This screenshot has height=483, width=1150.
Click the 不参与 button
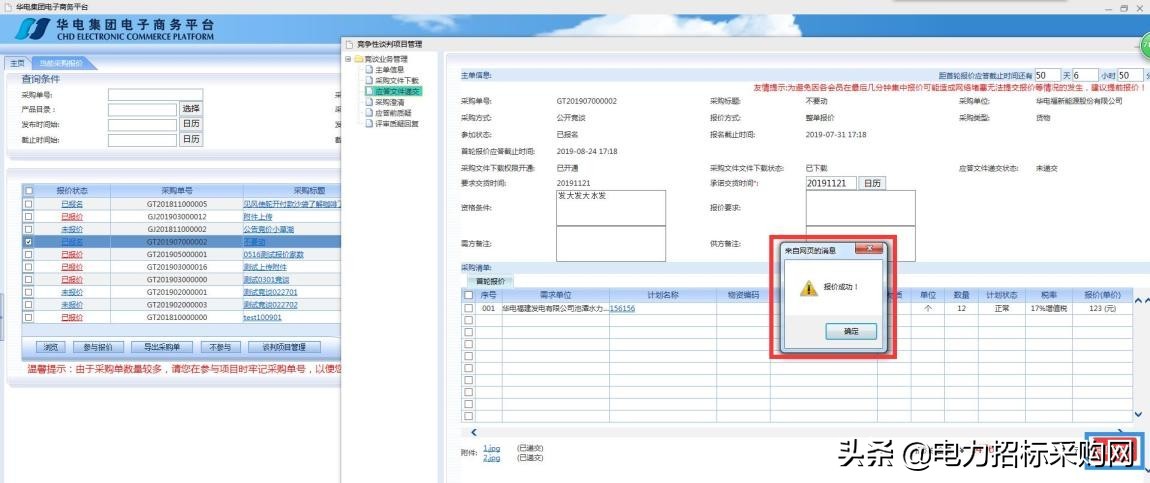click(220, 347)
